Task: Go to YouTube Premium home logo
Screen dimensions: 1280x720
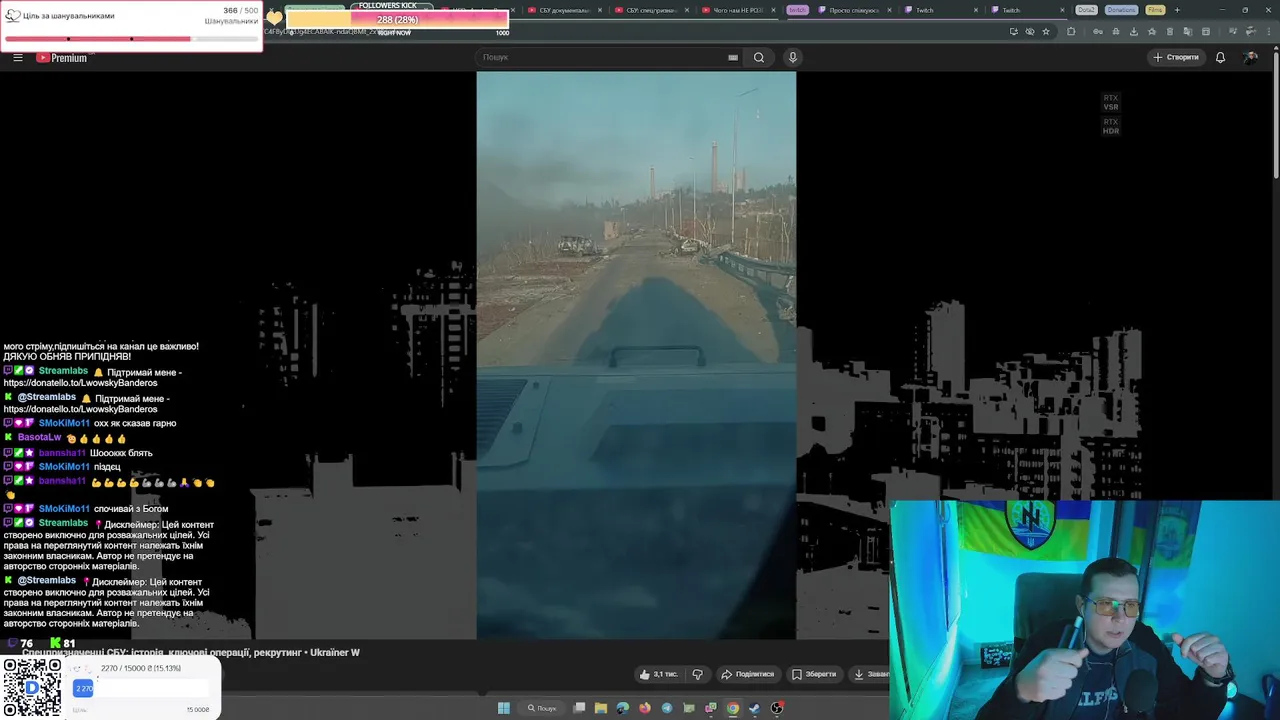Action: tap(62, 57)
